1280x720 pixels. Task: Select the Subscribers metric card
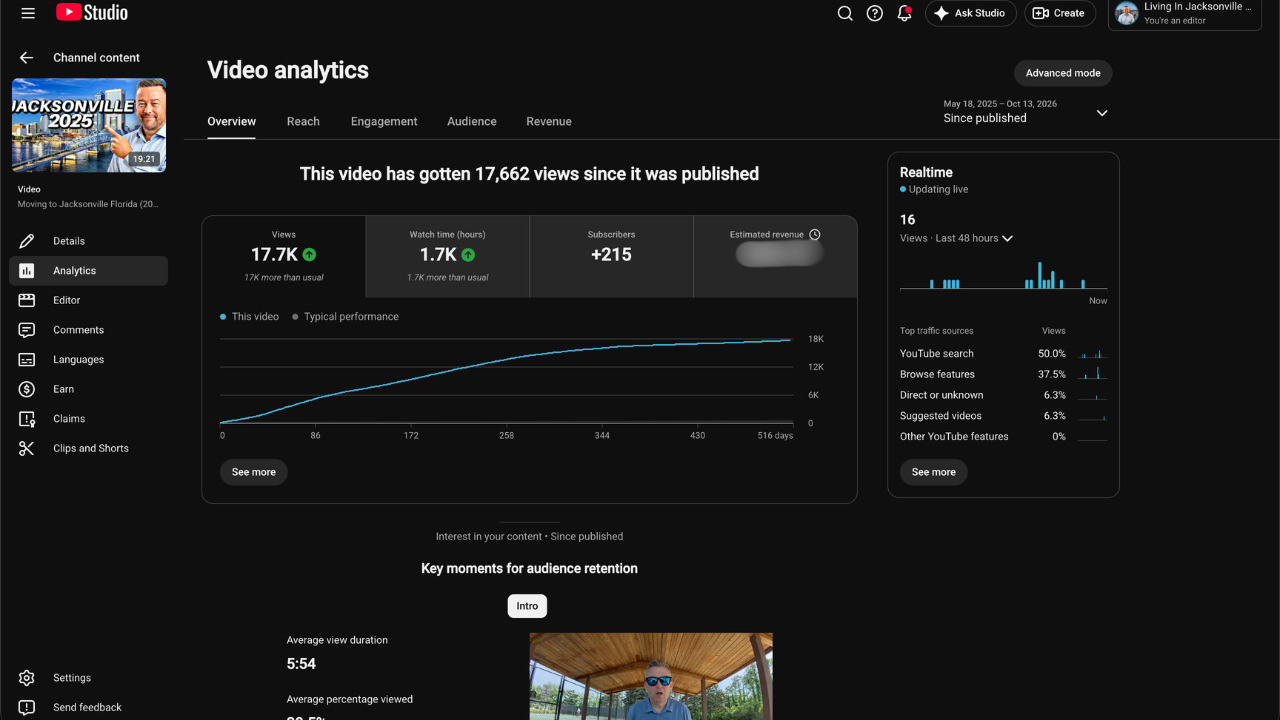611,256
